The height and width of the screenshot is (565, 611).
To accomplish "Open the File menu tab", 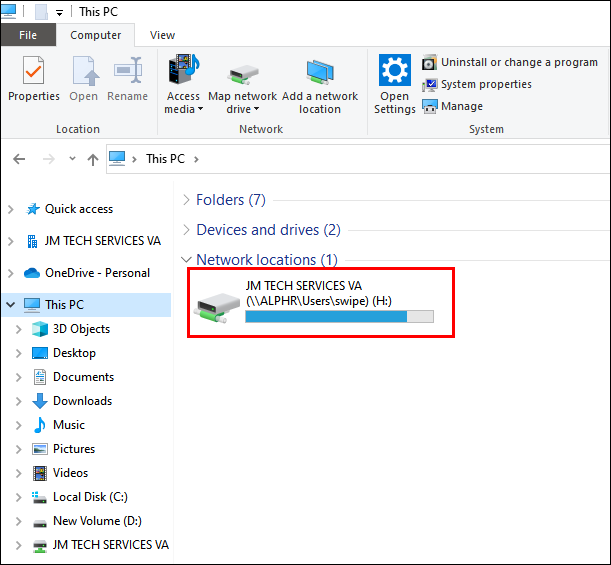I will coord(28,35).
